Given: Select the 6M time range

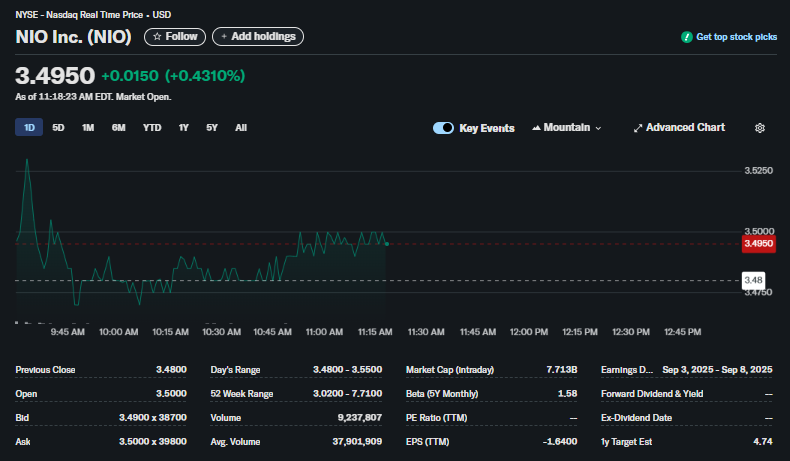Looking at the screenshot, I should point(118,127).
